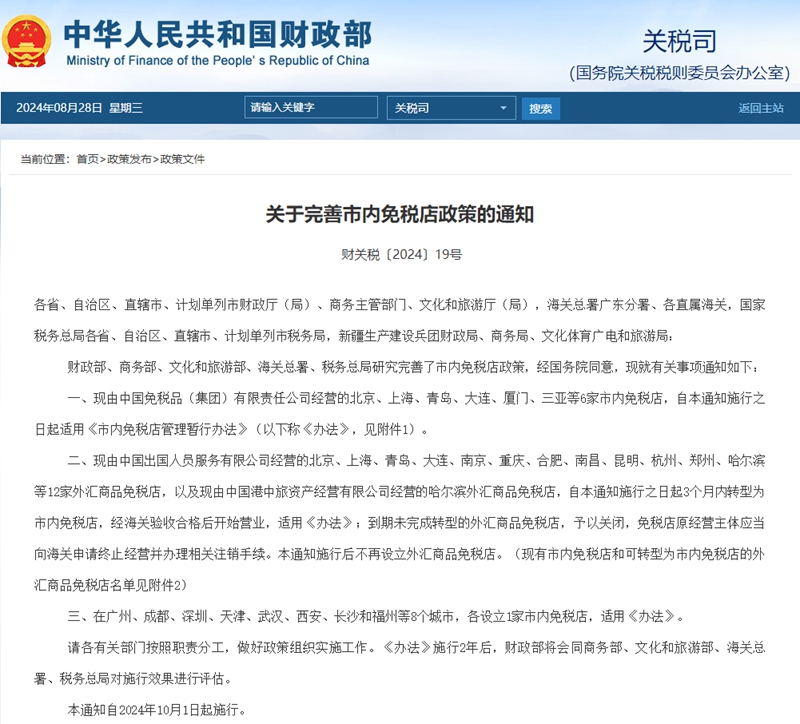The height and width of the screenshot is (724, 800).
Task: Open the 关税司 dropdown selector
Action: [451, 108]
